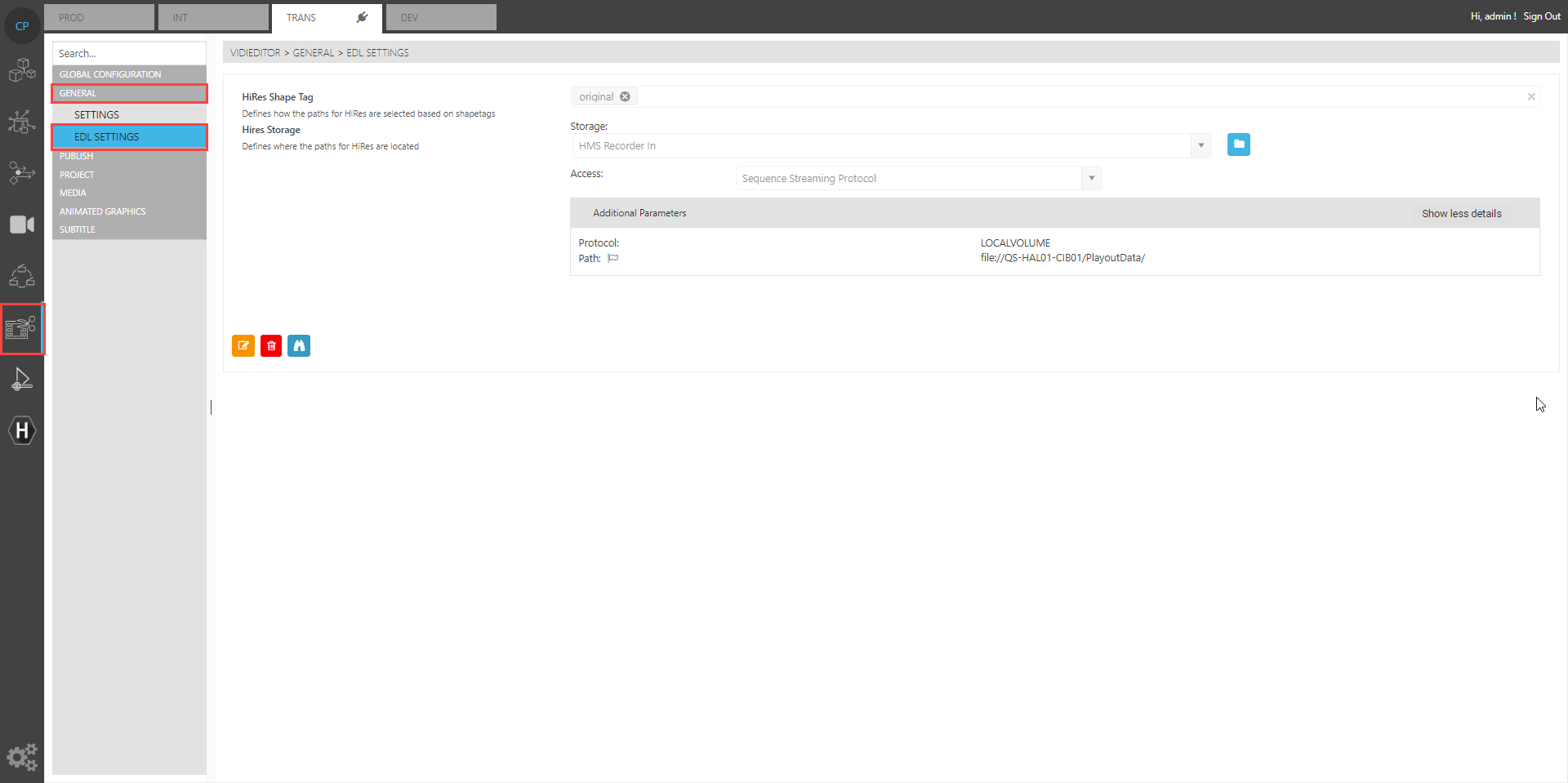Open the video camera section in sidebar
The image size is (1568, 783).
(x=22, y=225)
